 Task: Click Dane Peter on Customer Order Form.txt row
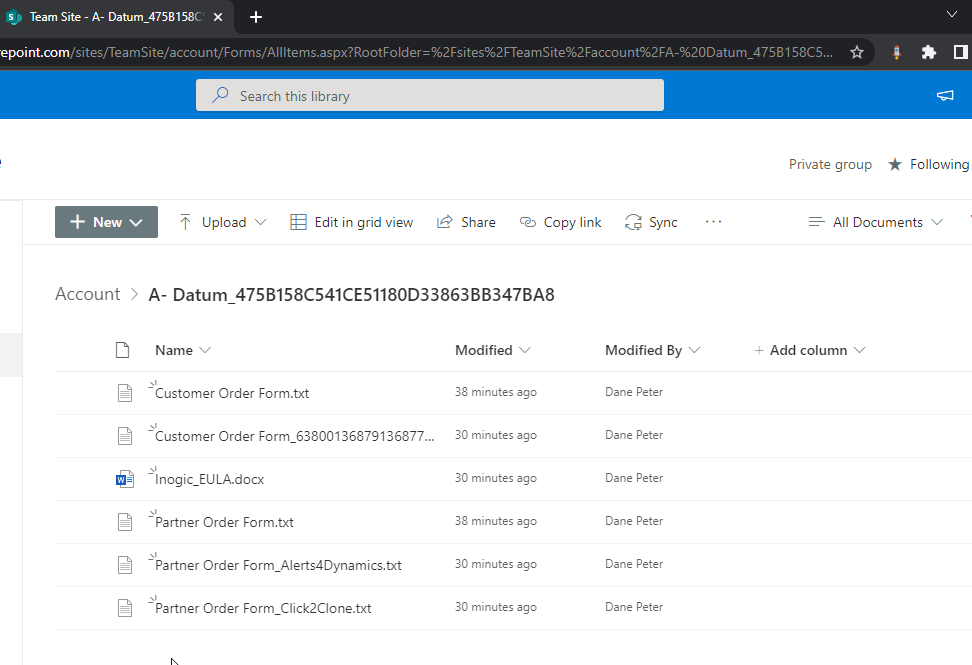click(634, 392)
